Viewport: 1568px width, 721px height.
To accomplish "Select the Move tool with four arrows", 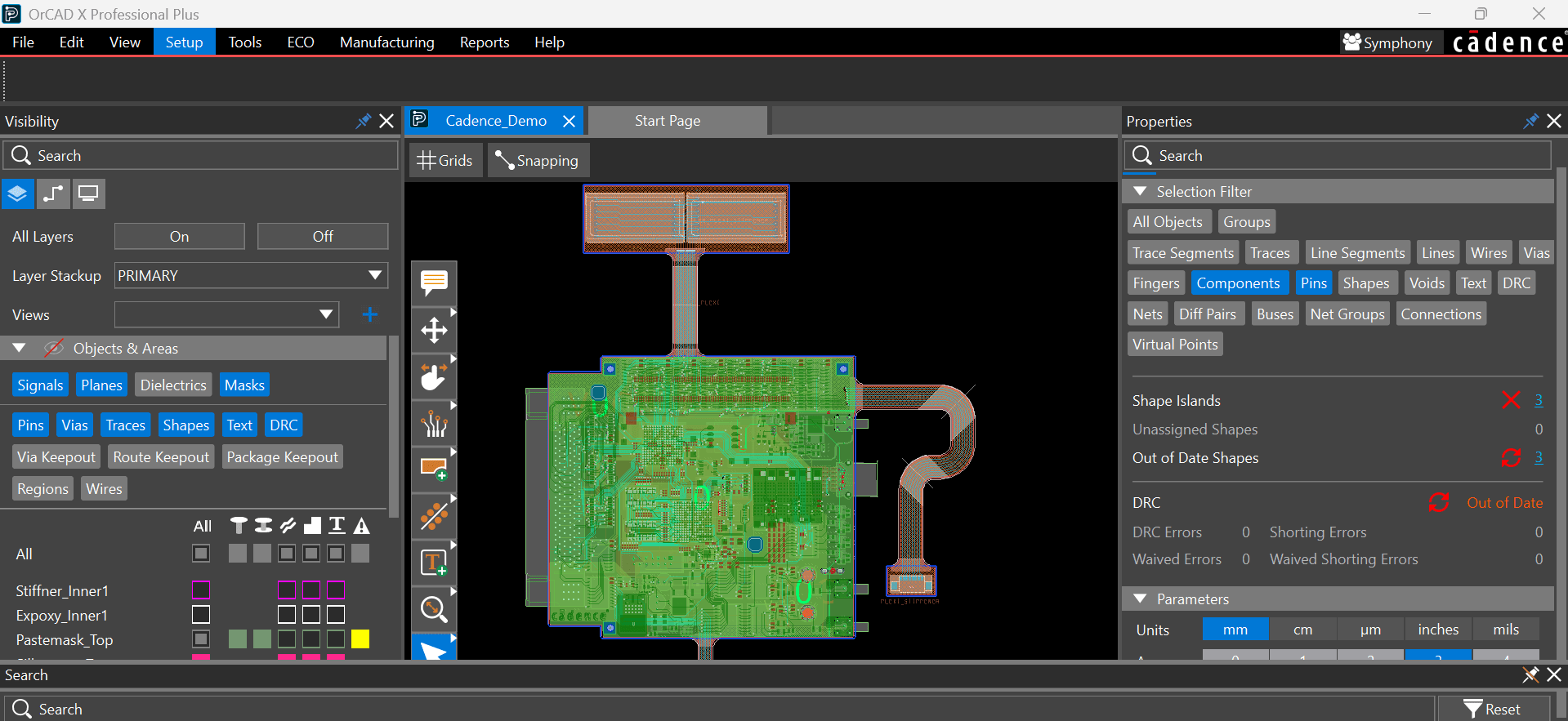I will tap(434, 330).
